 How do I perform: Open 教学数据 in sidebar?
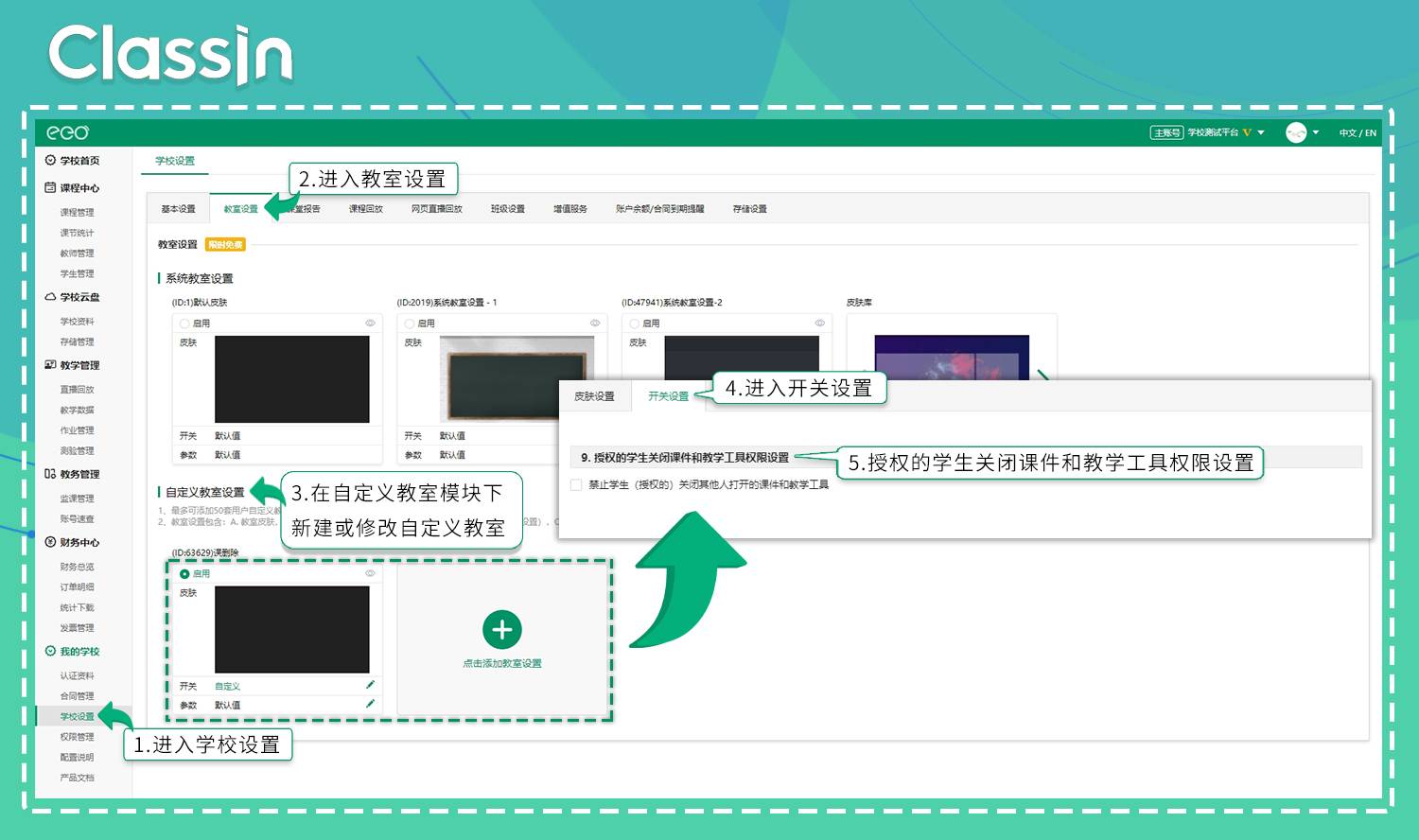[78, 411]
